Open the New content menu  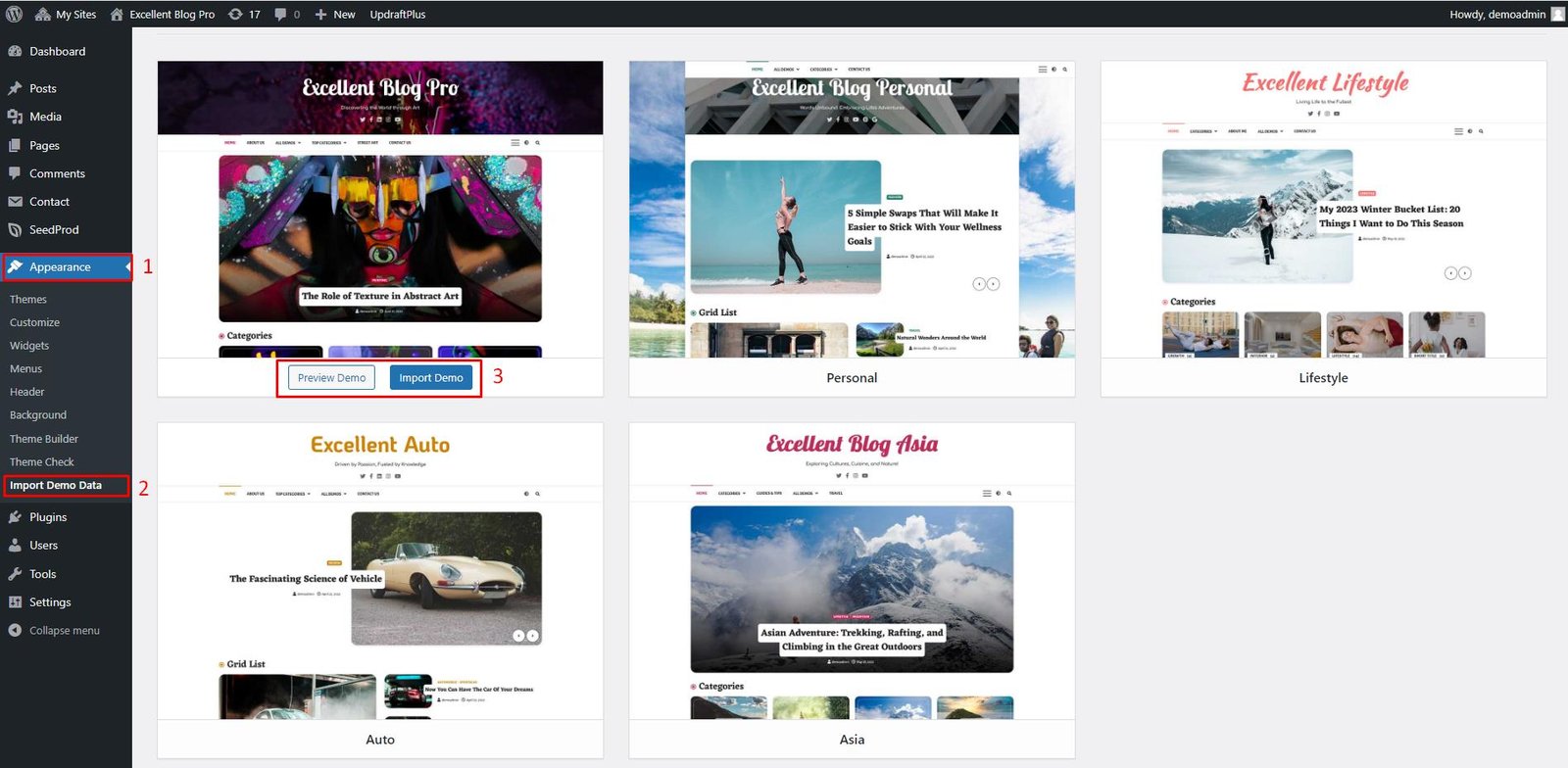pyautogui.click(x=335, y=14)
